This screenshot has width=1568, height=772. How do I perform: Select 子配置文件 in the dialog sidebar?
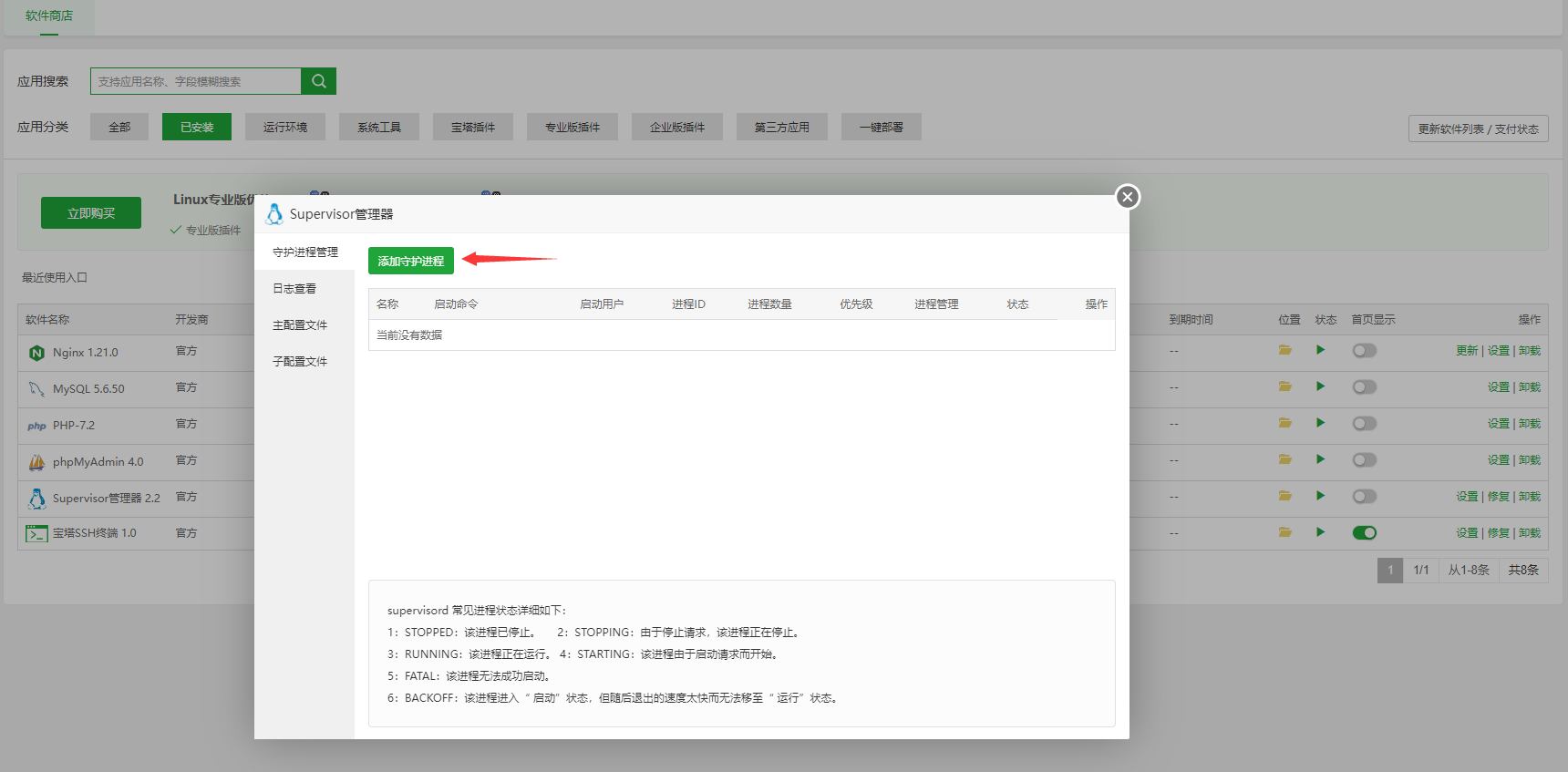point(300,362)
